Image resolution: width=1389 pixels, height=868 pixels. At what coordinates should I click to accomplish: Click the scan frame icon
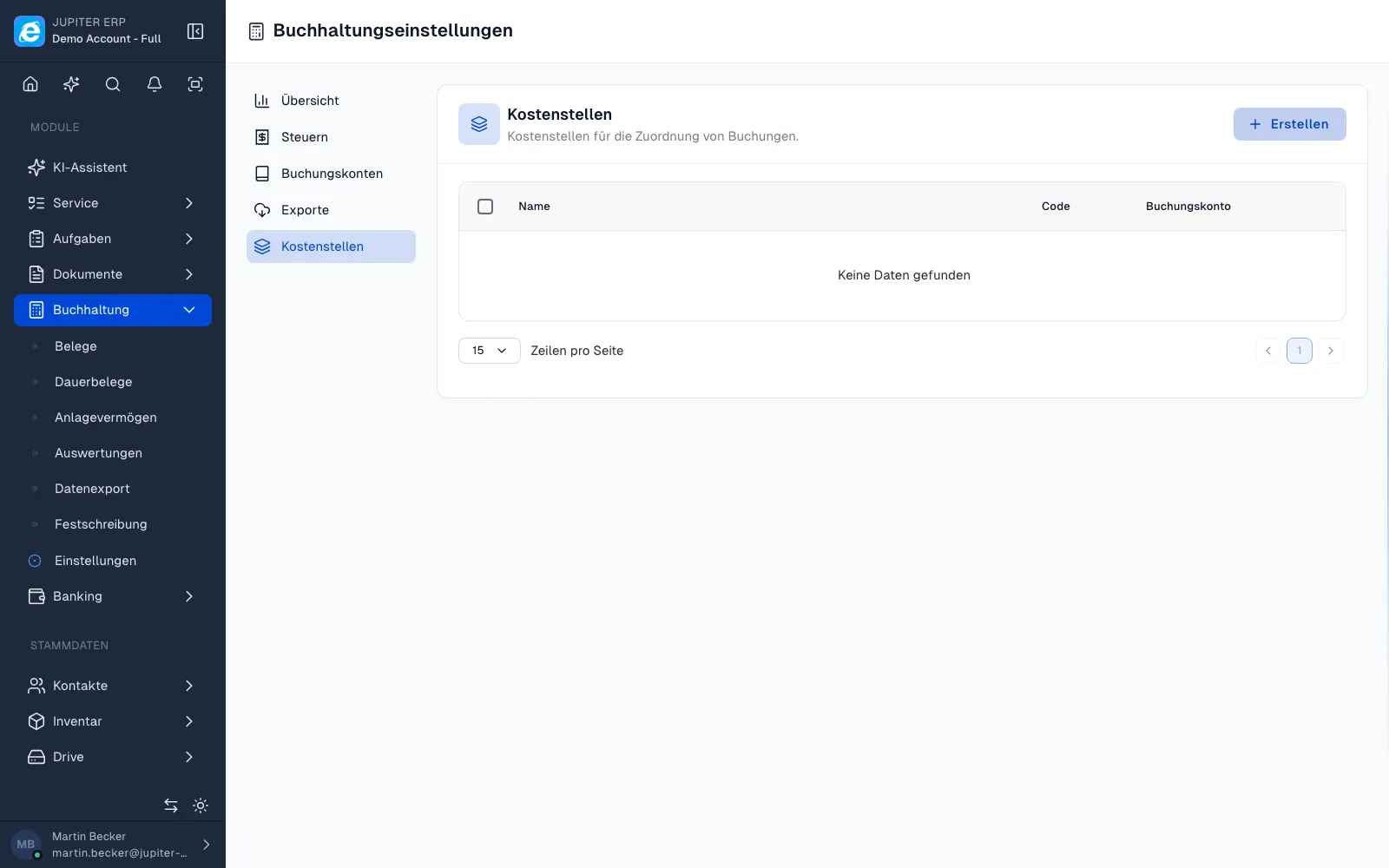195,84
